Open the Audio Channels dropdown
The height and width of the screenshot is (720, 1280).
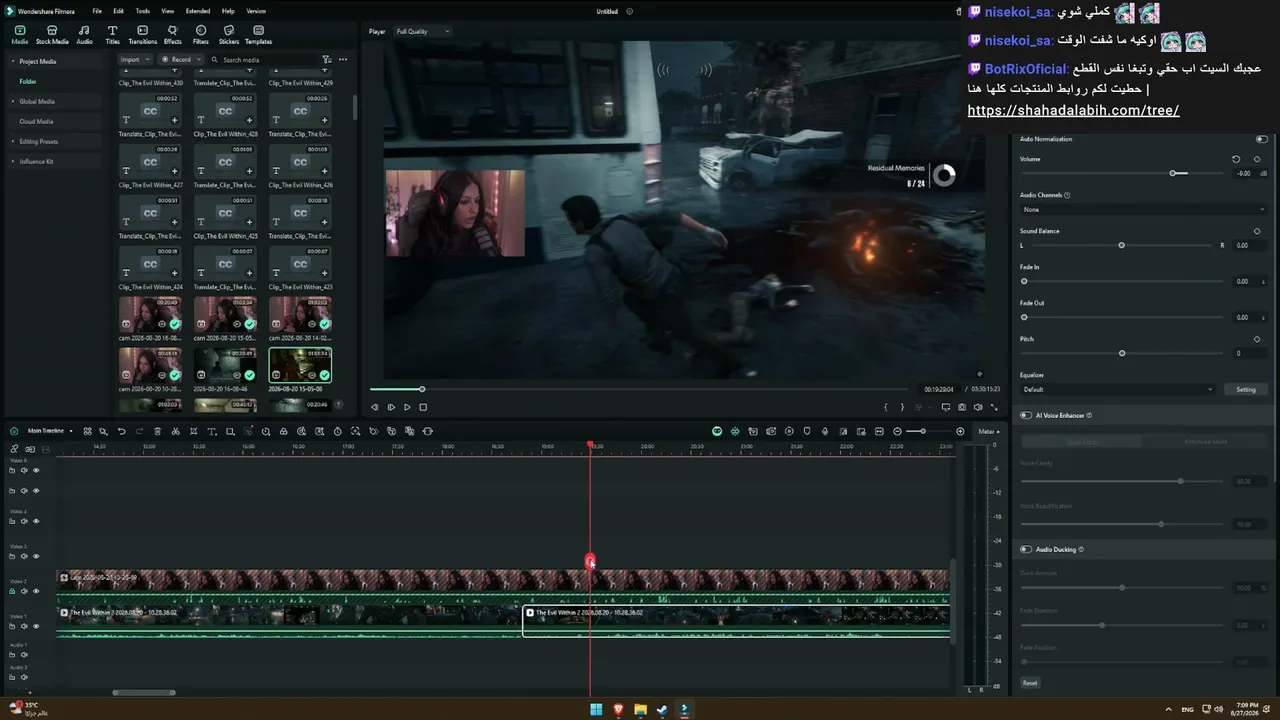[x=1143, y=209]
